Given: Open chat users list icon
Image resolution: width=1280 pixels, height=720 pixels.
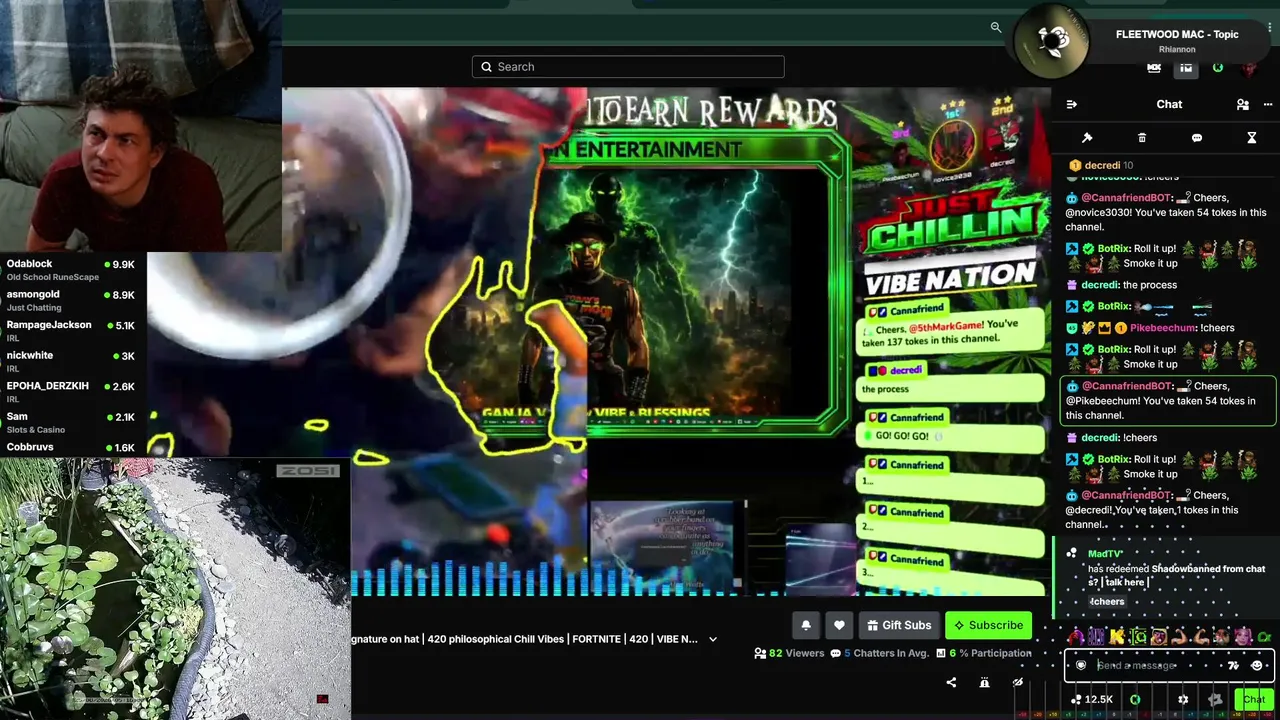Looking at the screenshot, I should tap(1242, 104).
